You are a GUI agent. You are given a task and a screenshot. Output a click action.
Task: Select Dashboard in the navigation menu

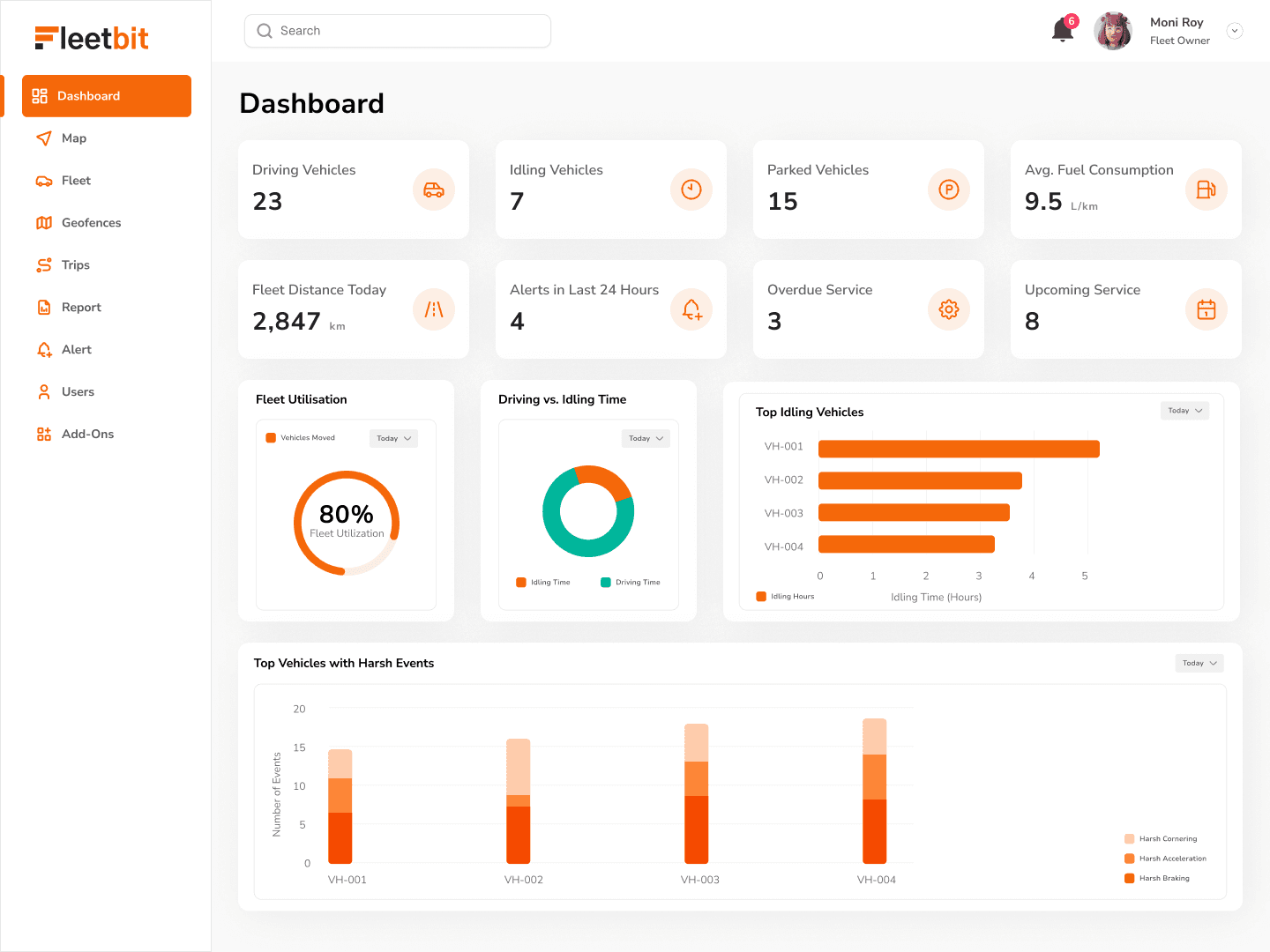click(x=89, y=95)
